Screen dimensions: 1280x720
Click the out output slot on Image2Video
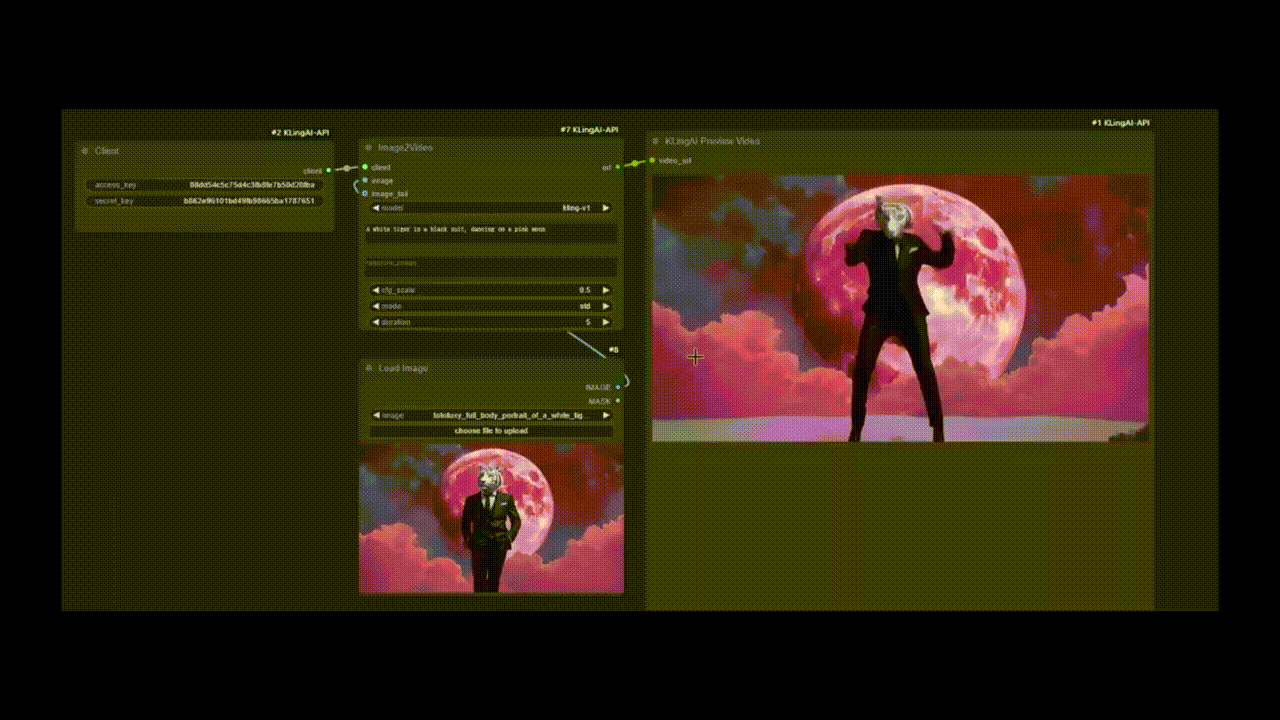coord(619,167)
